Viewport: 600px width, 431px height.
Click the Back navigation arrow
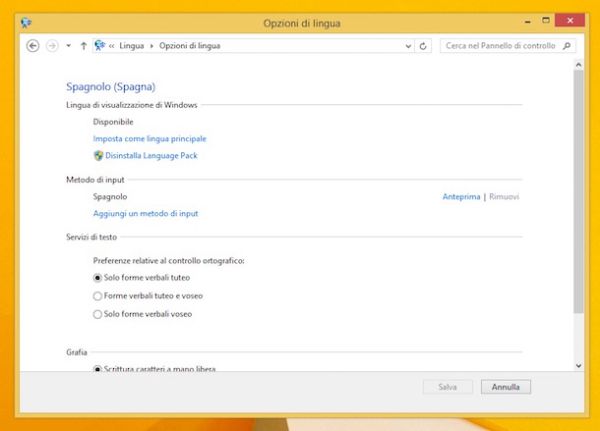32,46
